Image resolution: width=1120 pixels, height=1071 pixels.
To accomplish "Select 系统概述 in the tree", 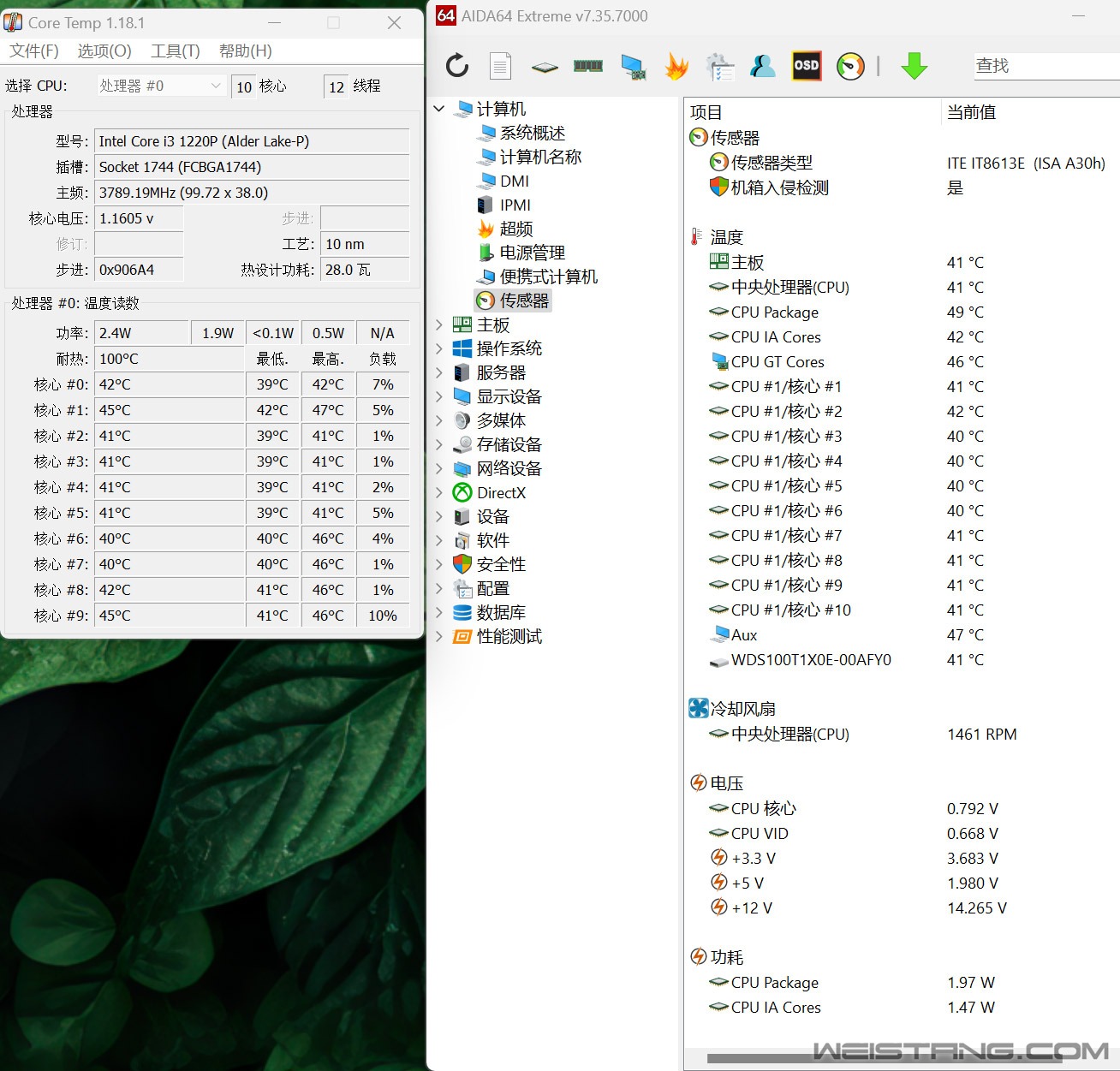I will [532, 133].
